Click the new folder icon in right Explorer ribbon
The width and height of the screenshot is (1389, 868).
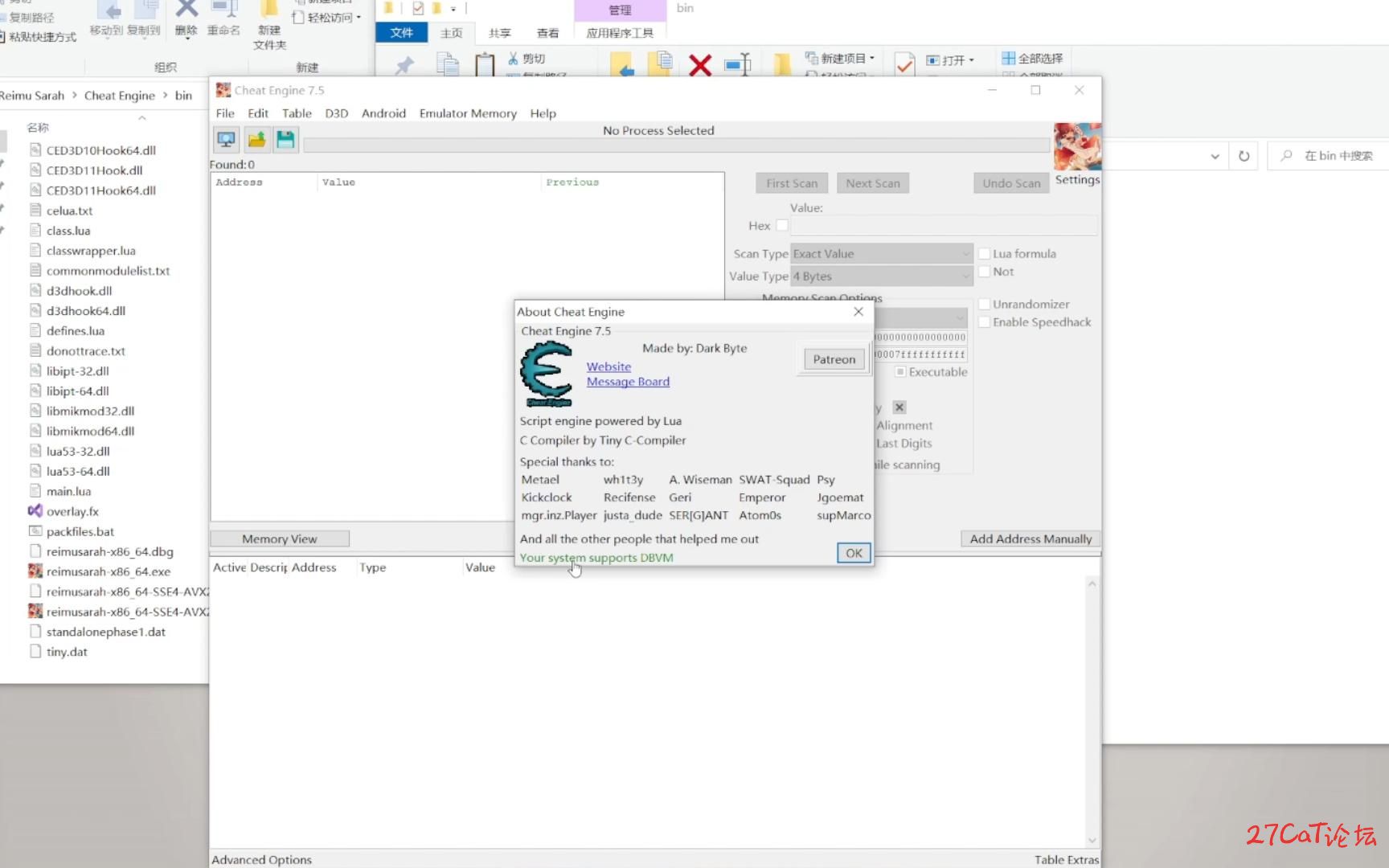[x=782, y=64]
